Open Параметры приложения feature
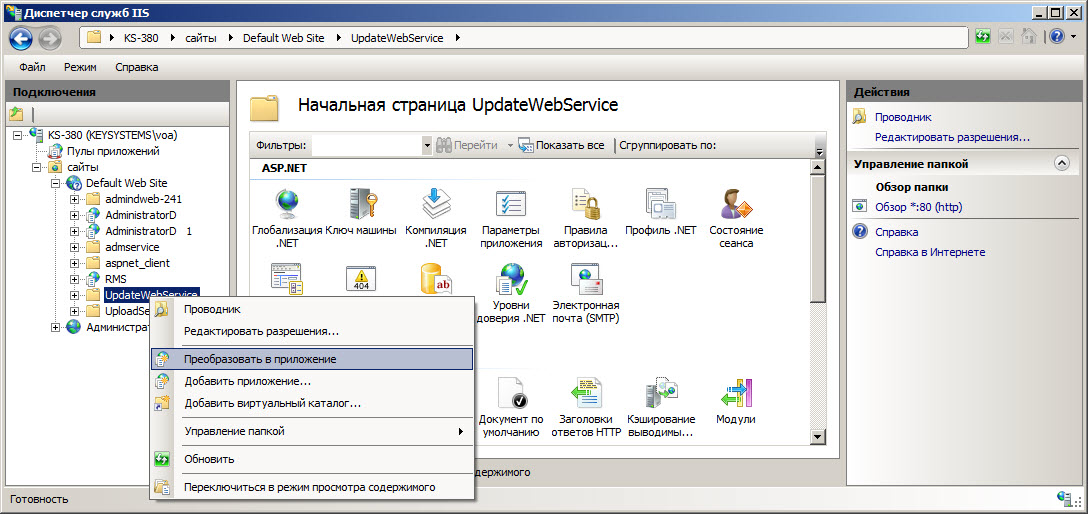 (x=511, y=217)
